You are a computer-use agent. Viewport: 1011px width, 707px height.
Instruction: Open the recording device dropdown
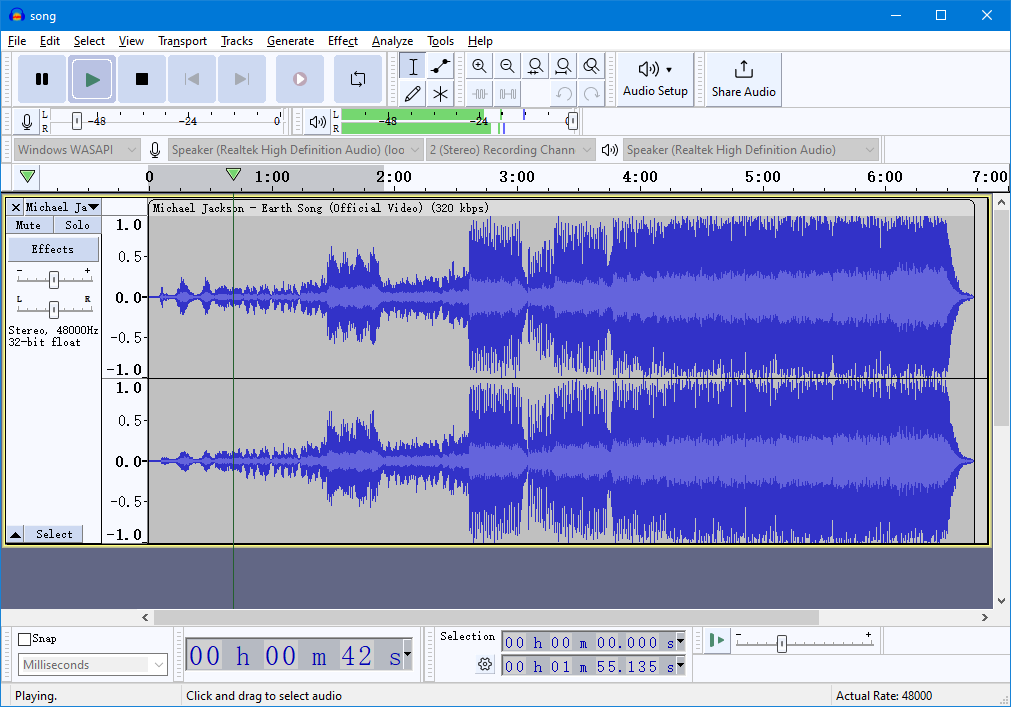(x=296, y=150)
